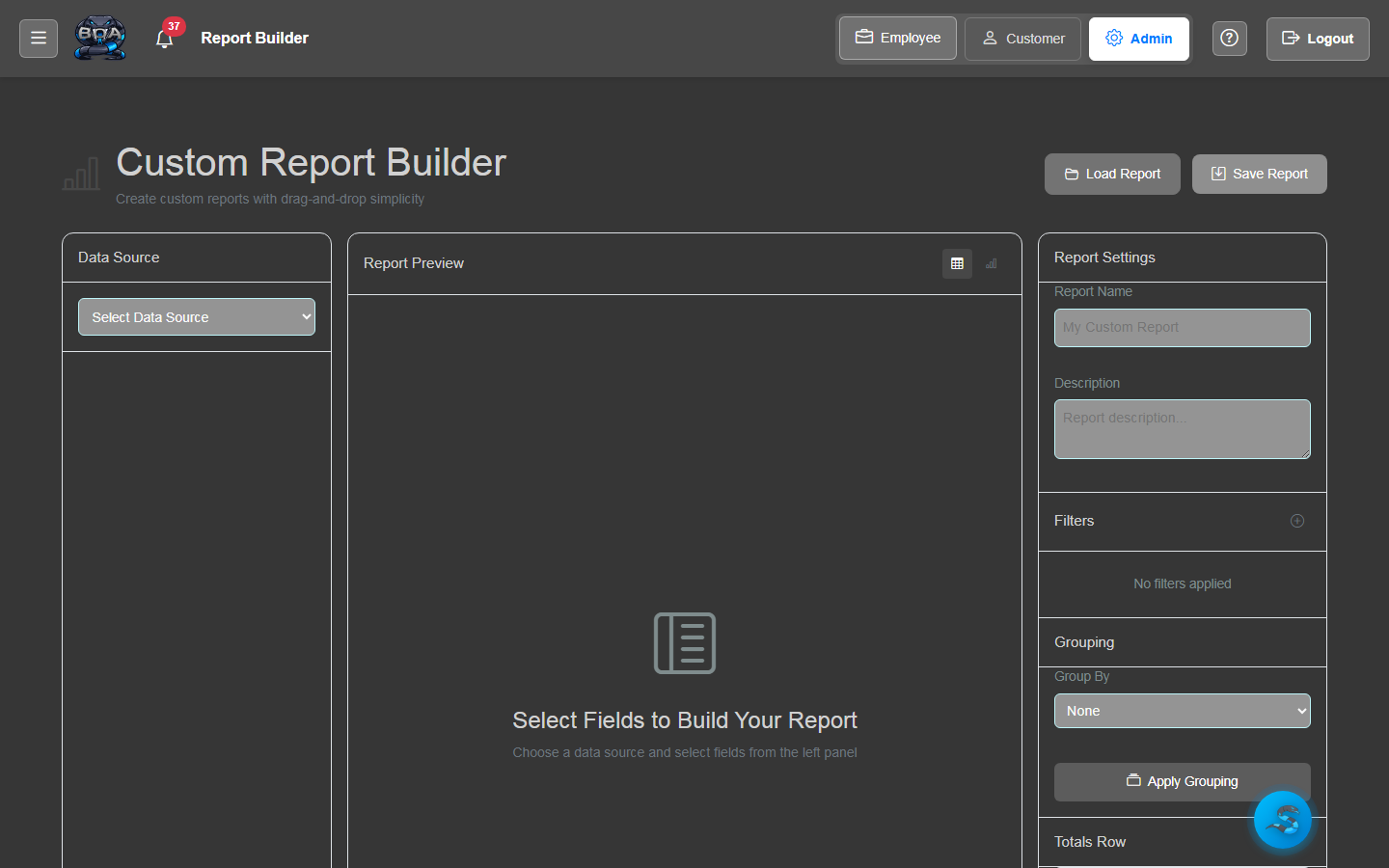
Task: Toggle the Customer view
Action: pos(1022,39)
